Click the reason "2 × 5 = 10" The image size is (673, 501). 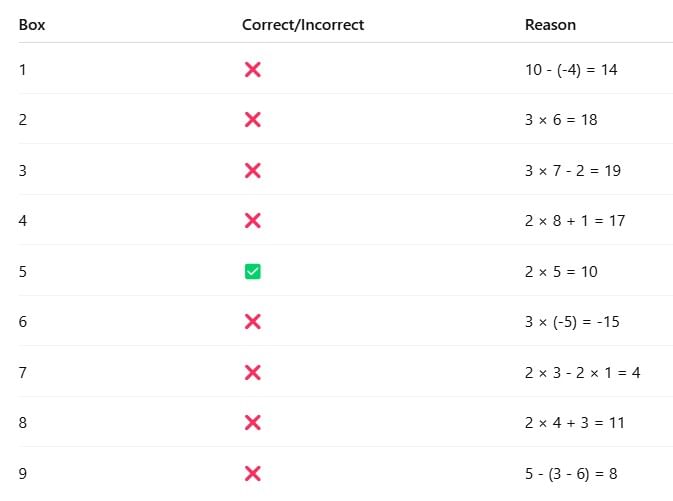pyautogui.click(x=562, y=271)
